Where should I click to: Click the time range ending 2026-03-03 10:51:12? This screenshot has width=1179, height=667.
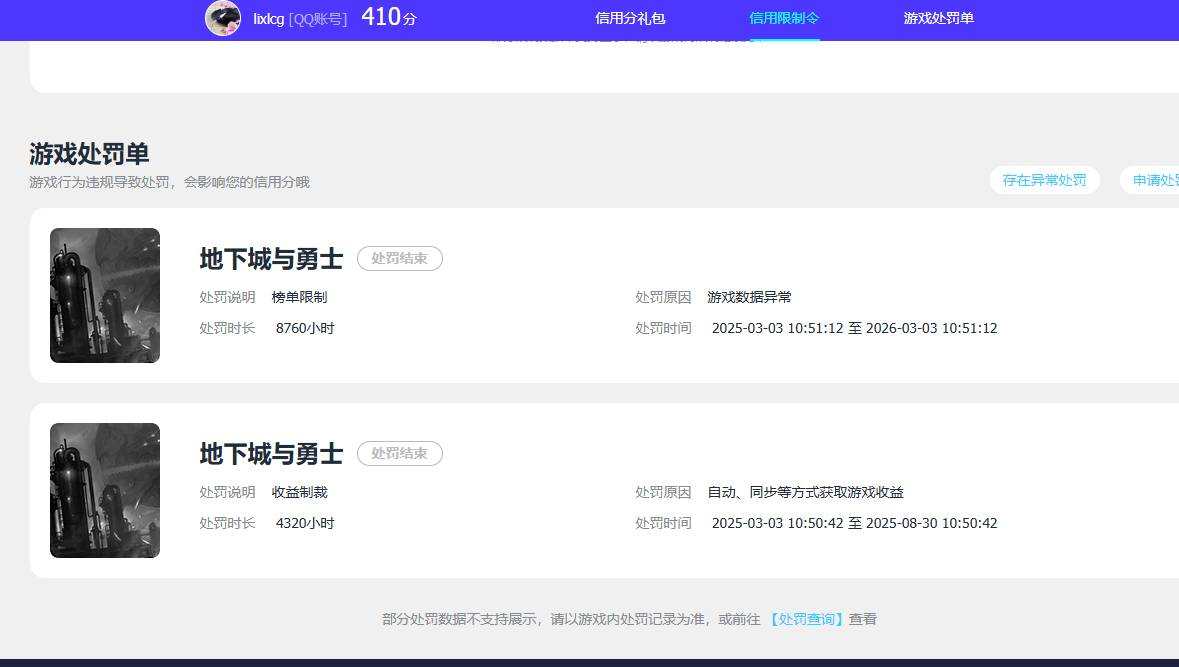[x=854, y=328]
